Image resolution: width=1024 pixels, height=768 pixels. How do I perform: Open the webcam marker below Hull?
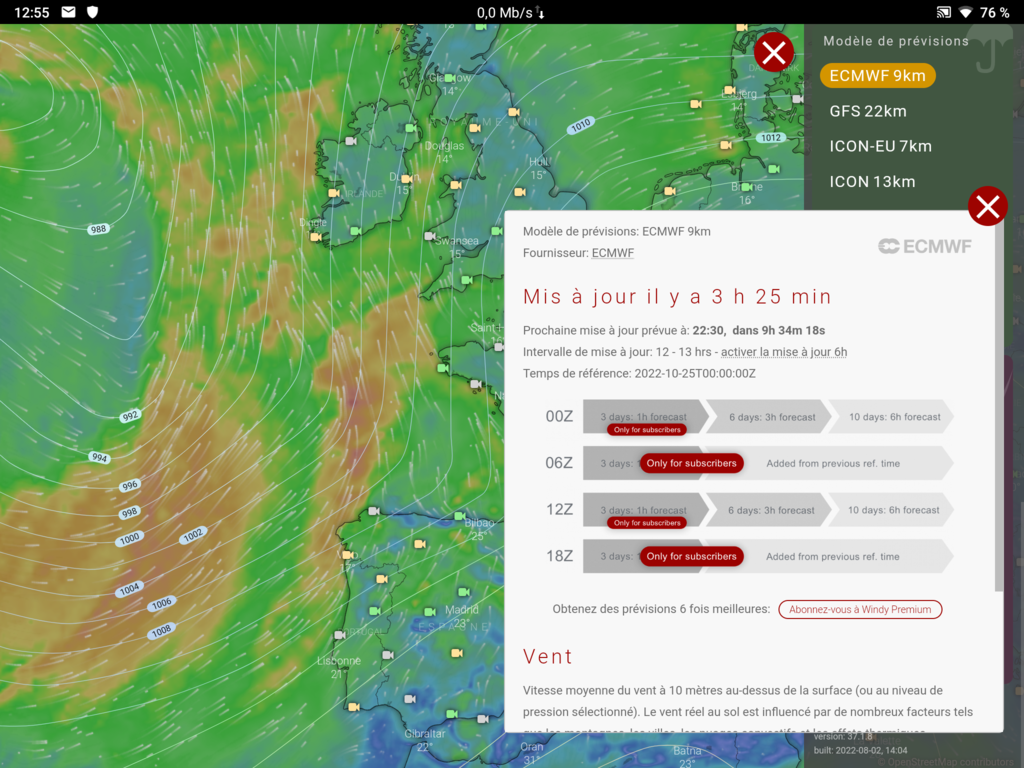pos(520,192)
